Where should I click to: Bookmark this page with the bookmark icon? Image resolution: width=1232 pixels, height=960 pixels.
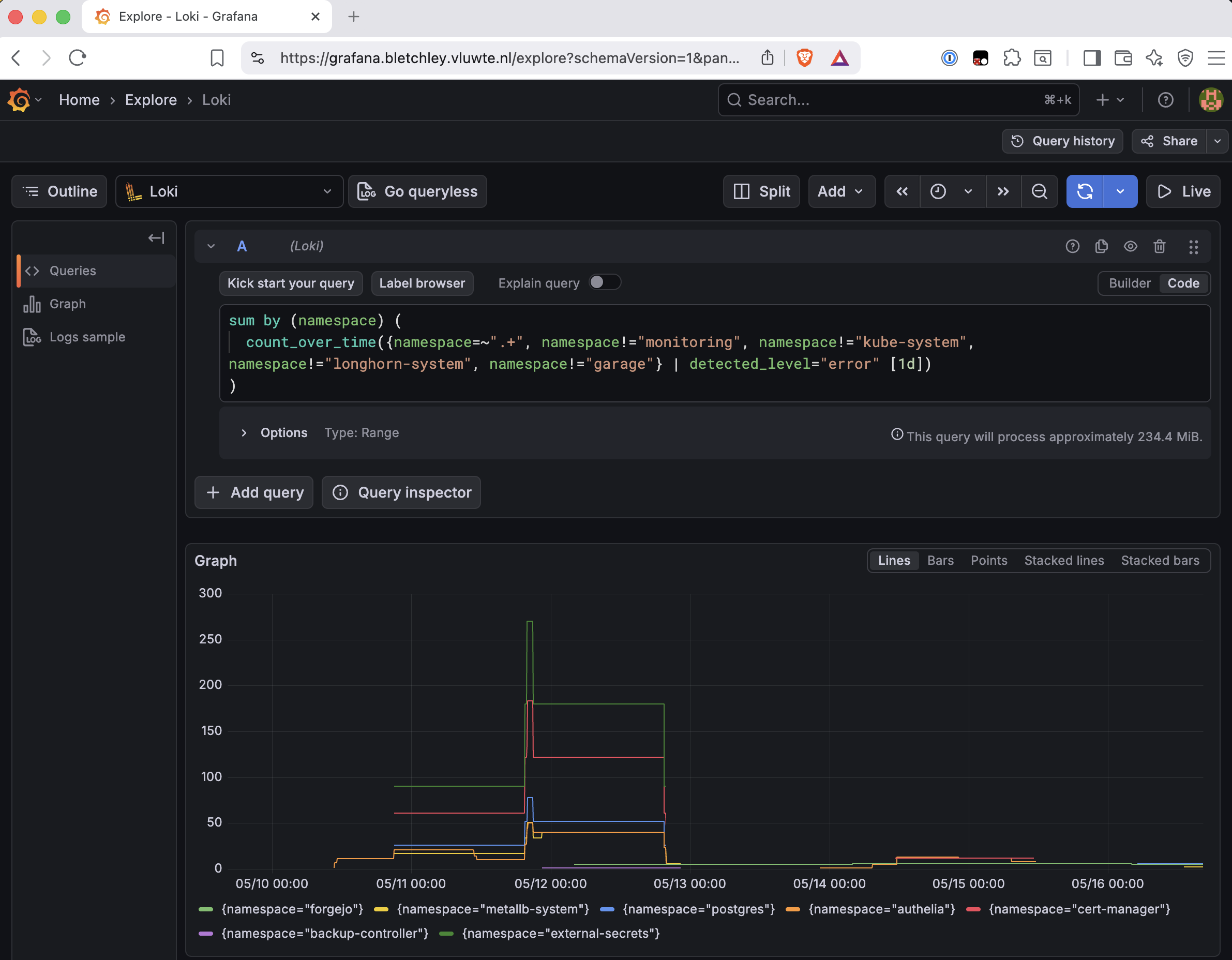tap(217, 57)
